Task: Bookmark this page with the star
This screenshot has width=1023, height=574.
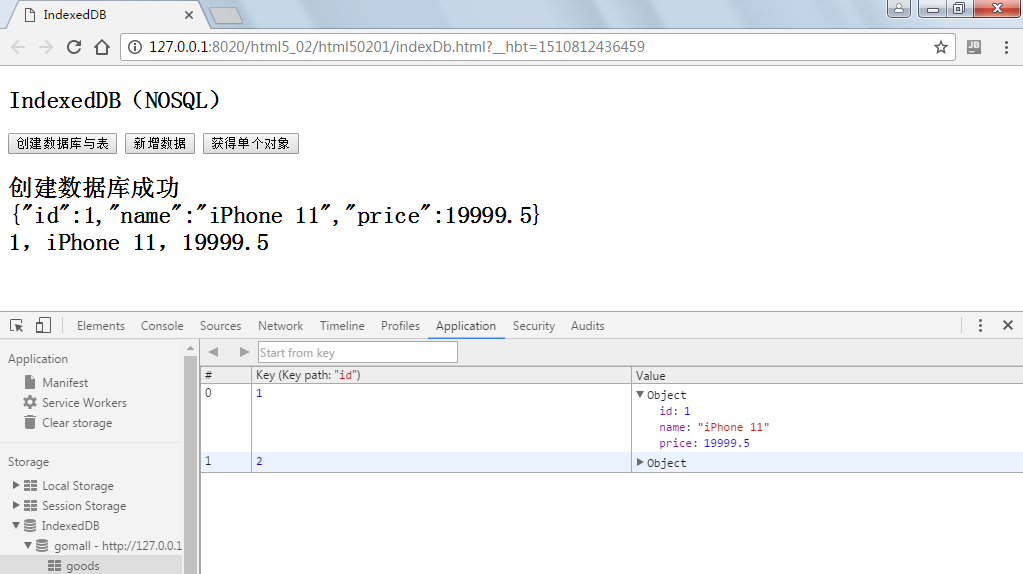Action: 940,47
